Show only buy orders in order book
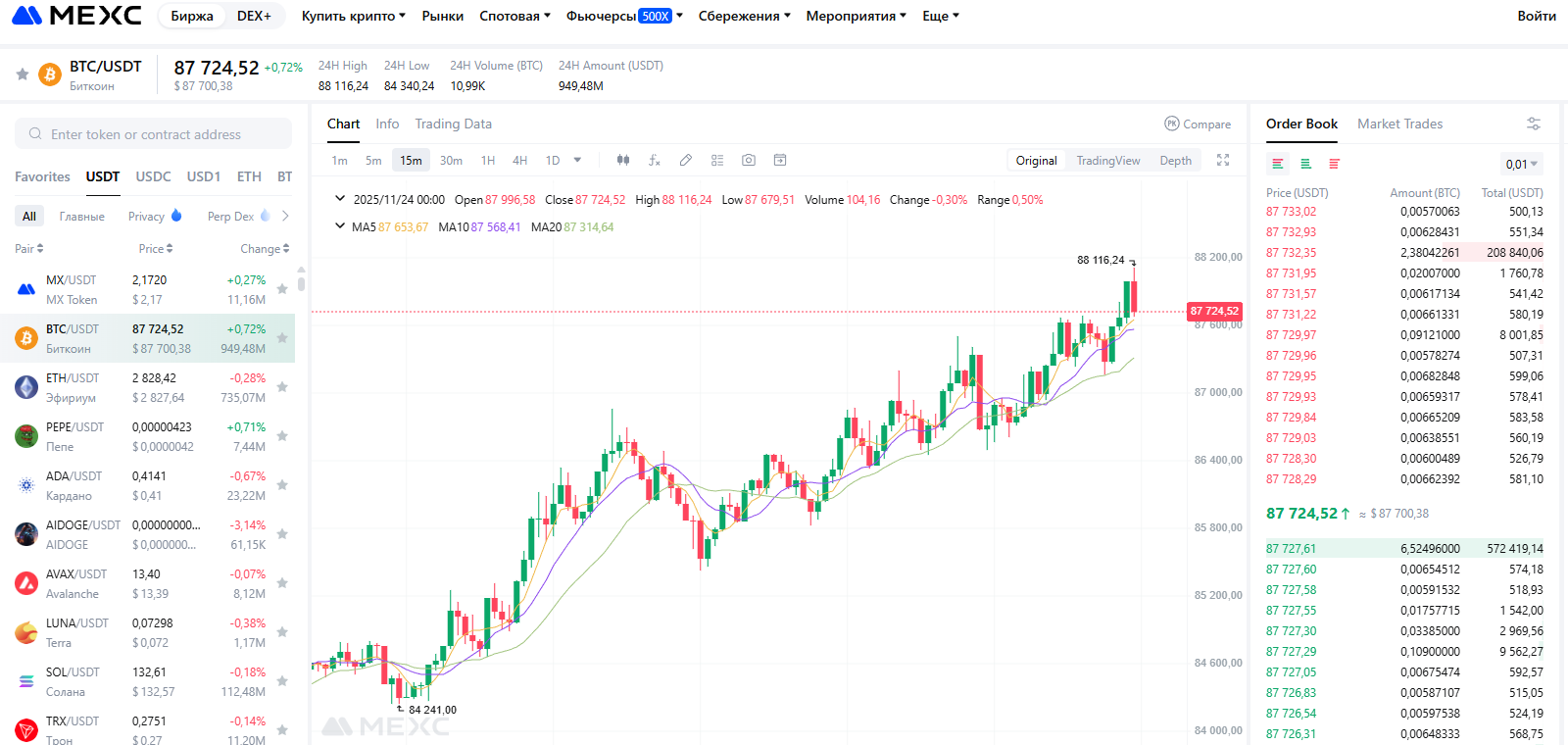The height and width of the screenshot is (745, 1568). (1305, 164)
